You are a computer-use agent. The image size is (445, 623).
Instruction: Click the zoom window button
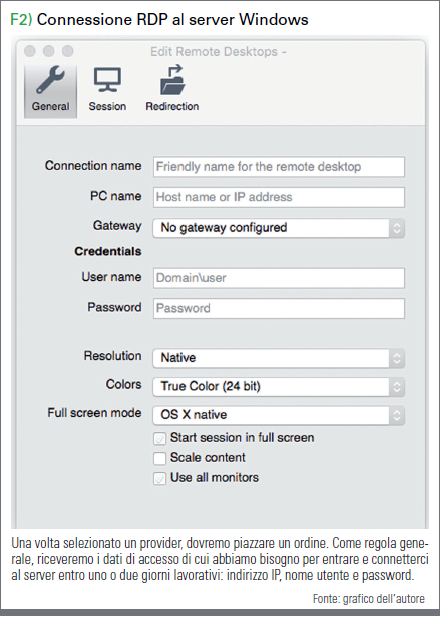click(x=68, y=51)
